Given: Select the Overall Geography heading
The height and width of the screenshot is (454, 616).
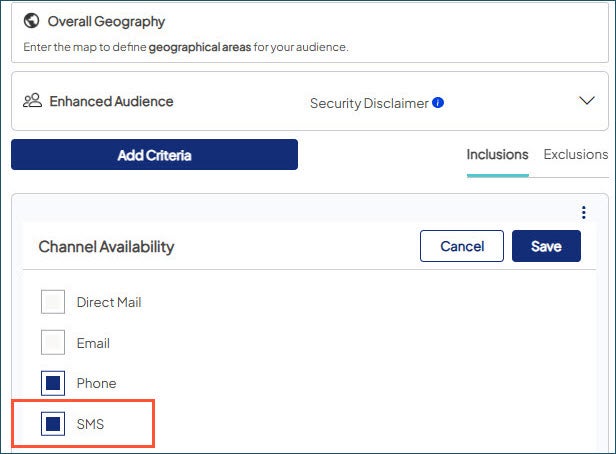Looking at the screenshot, I should [106, 22].
